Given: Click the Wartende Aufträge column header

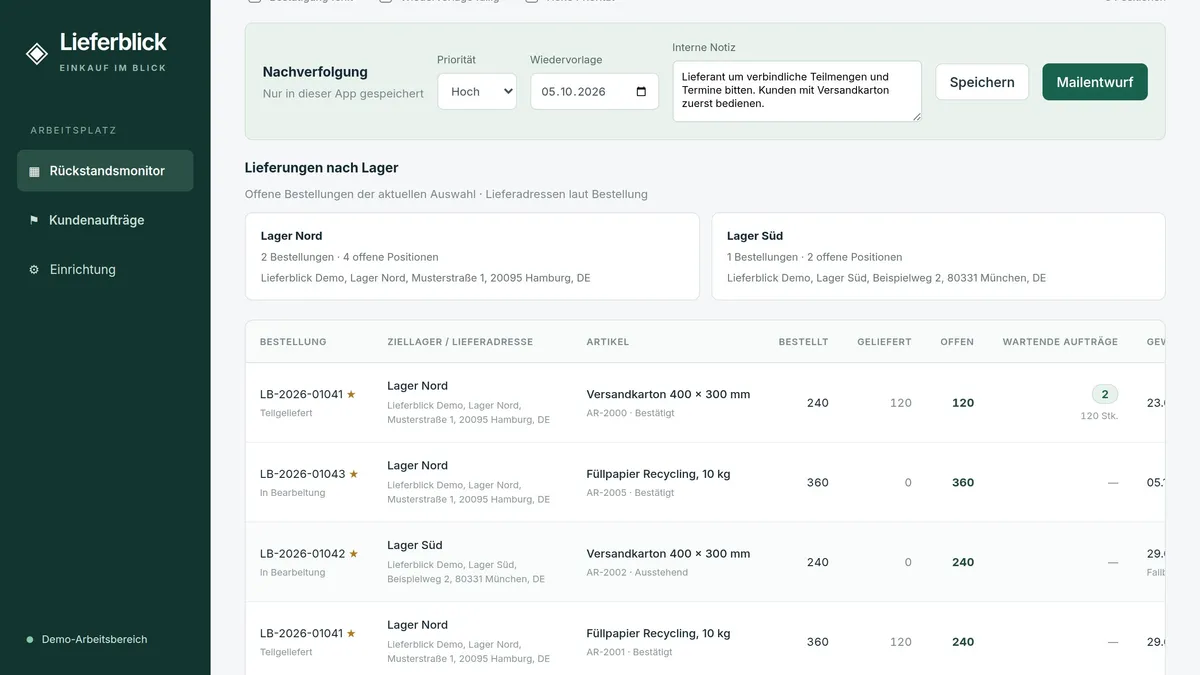Looking at the screenshot, I should point(1060,342).
